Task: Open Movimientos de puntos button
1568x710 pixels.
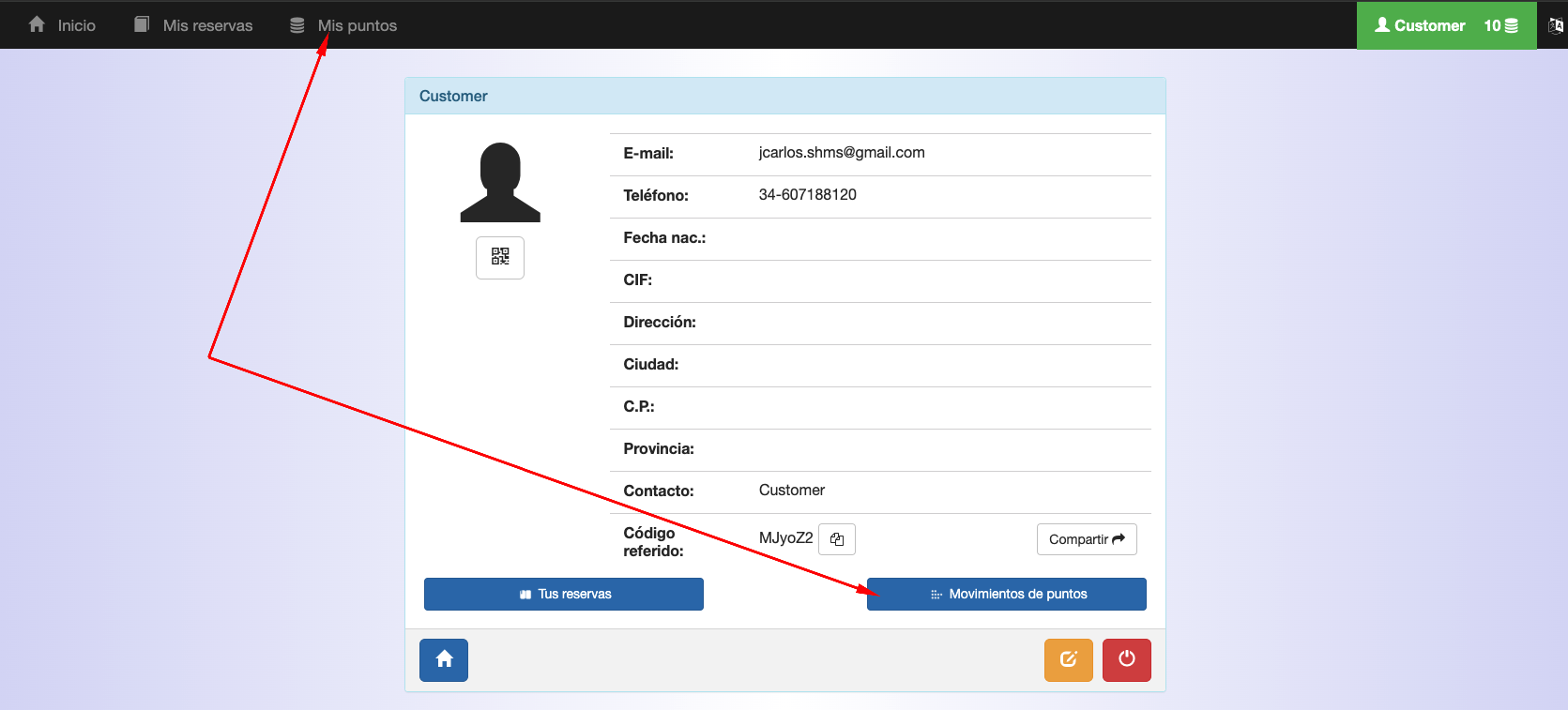Action: 1007,594
